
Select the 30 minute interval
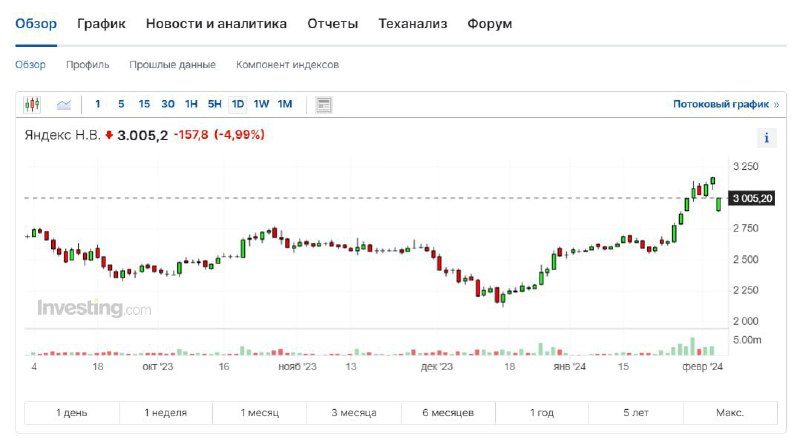click(x=168, y=104)
